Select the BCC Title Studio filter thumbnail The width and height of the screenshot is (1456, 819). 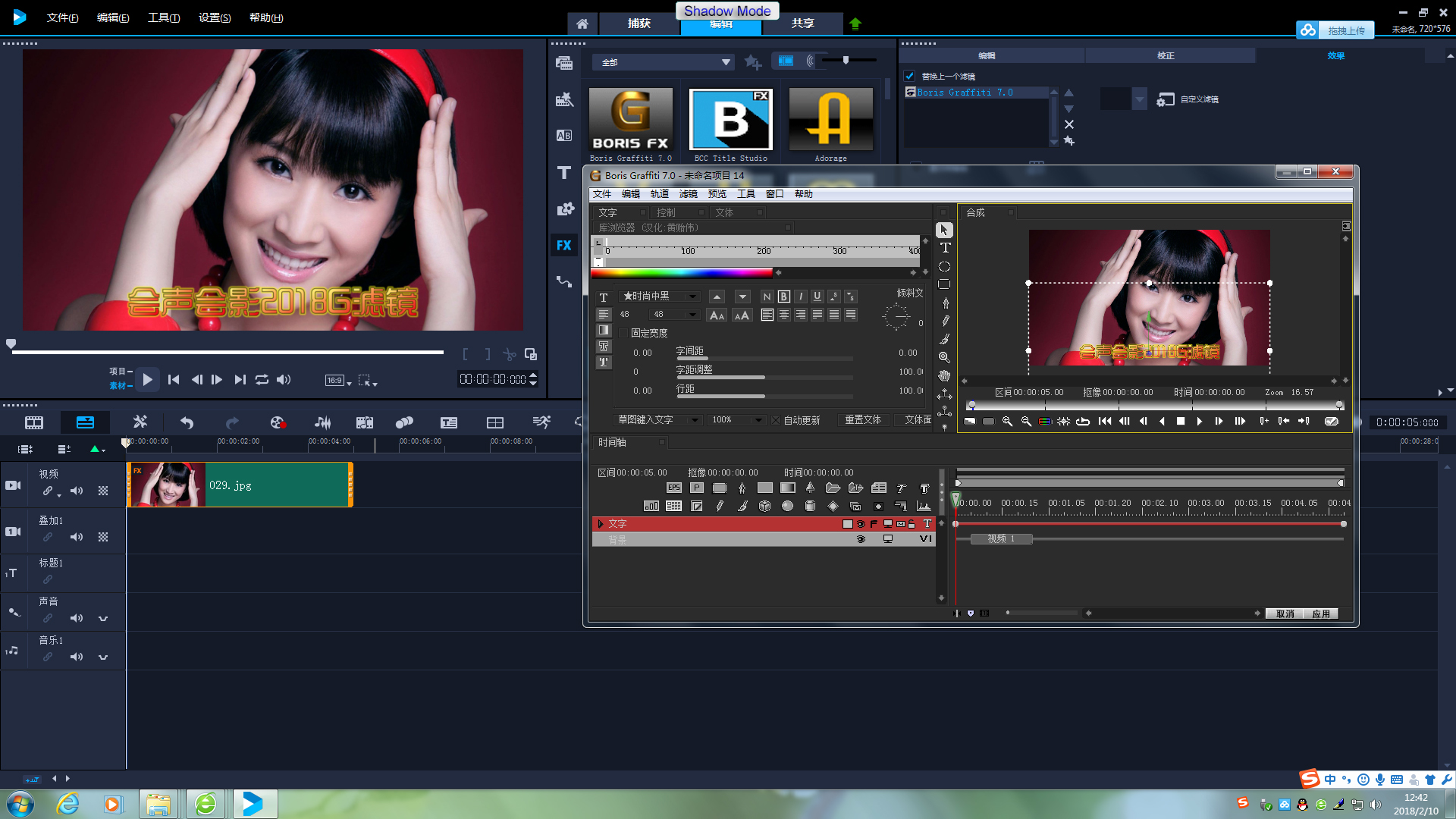730,120
